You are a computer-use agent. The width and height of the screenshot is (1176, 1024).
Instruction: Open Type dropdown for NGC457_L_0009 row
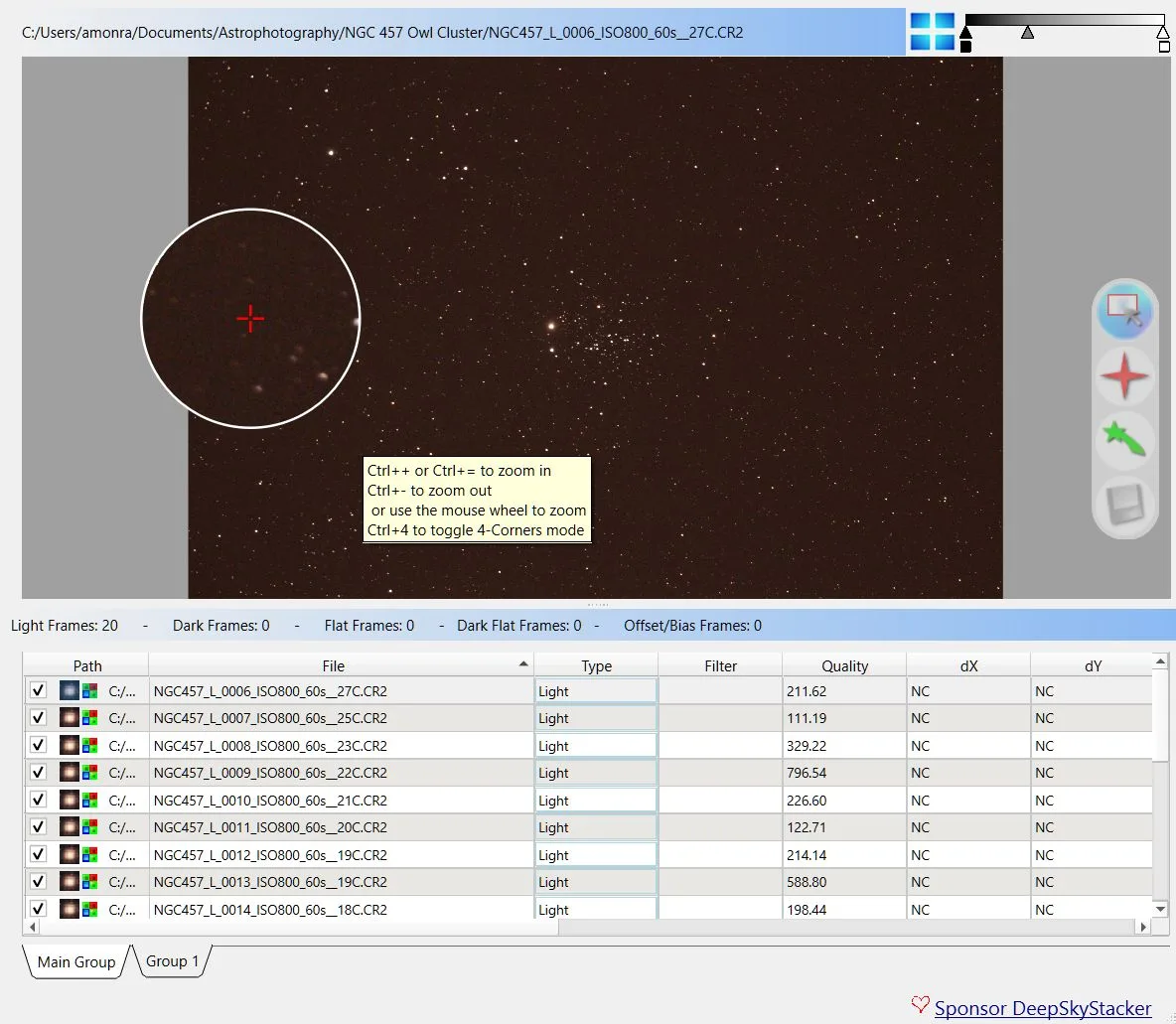pos(596,773)
